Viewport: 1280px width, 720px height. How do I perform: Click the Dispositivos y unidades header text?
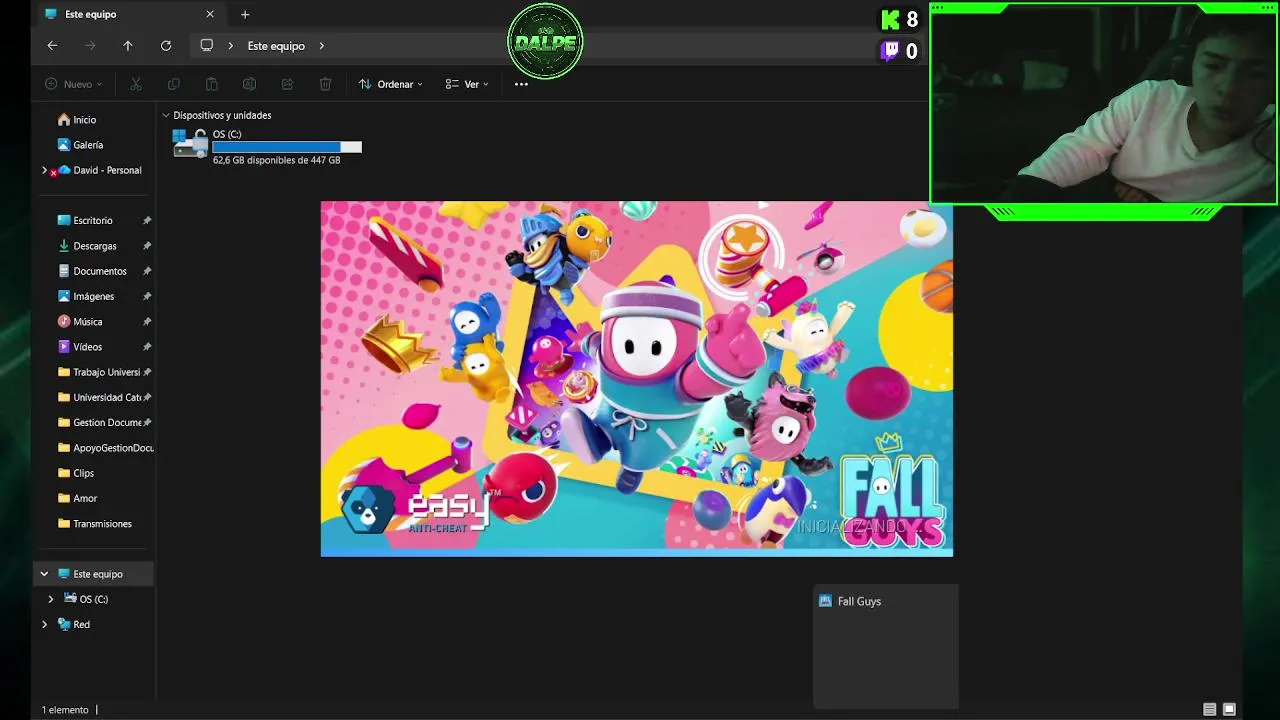pyautogui.click(x=222, y=115)
